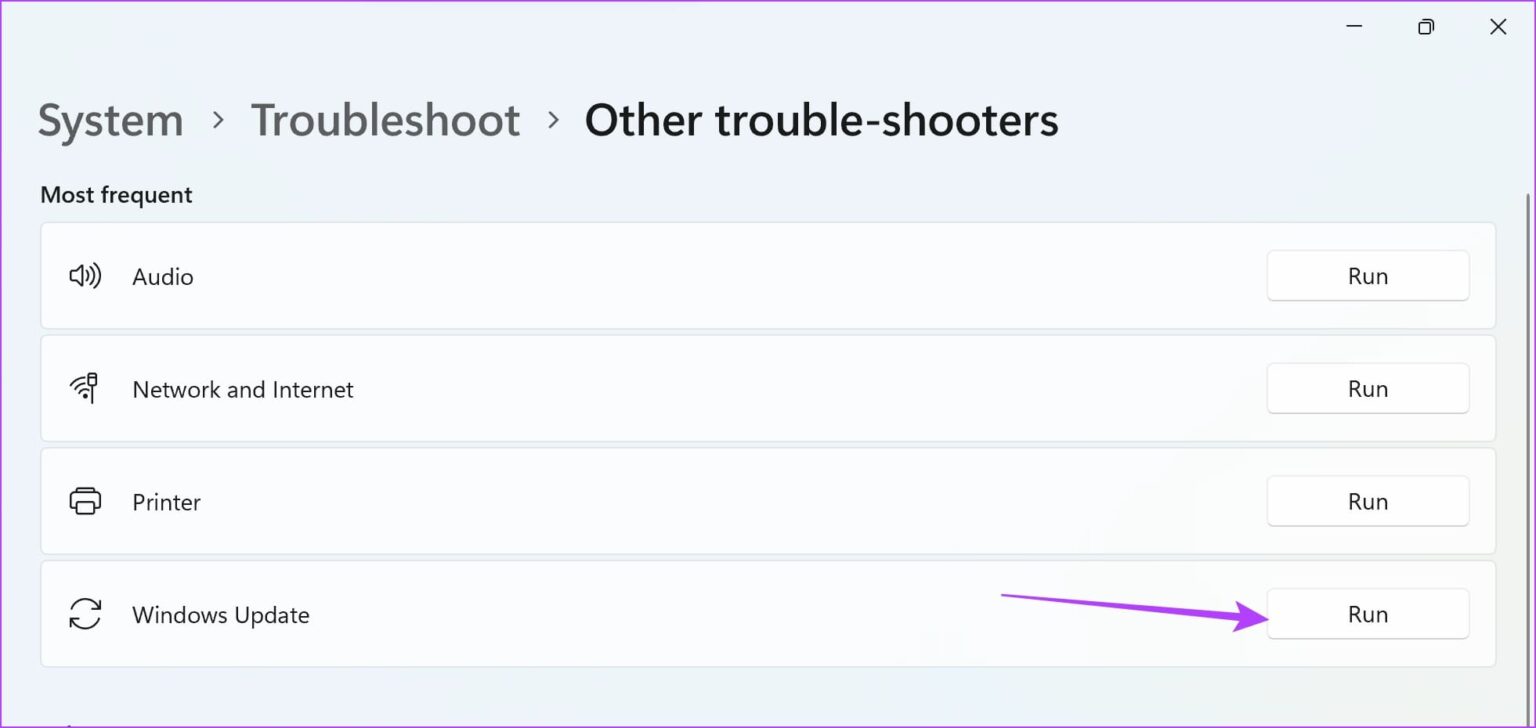This screenshot has height=728, width=1536.
Task: Select the Audio row label
Action: pos(163,277)
